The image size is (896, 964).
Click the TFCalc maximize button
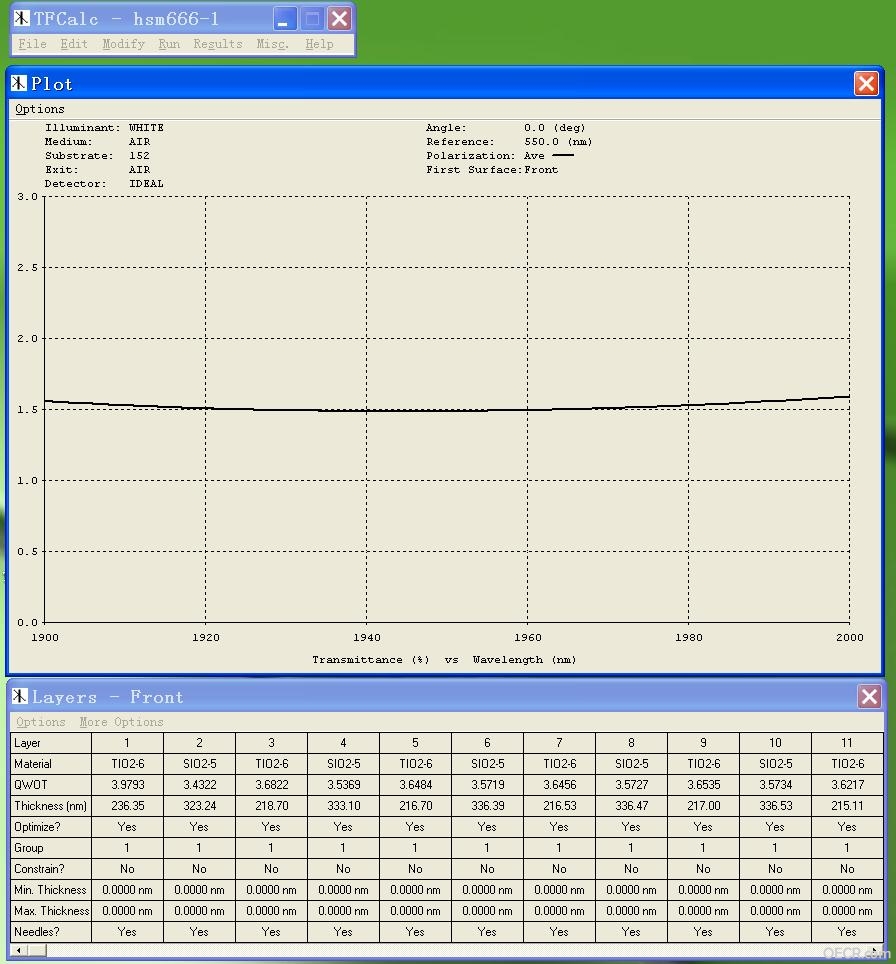[x=312, y=18]
